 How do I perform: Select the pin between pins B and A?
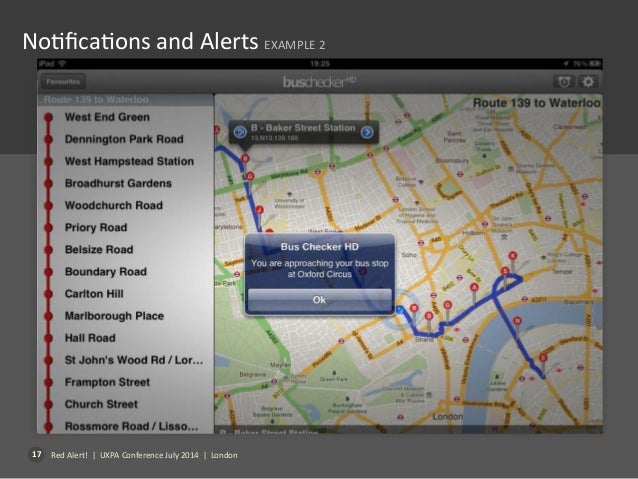(448, 305)
